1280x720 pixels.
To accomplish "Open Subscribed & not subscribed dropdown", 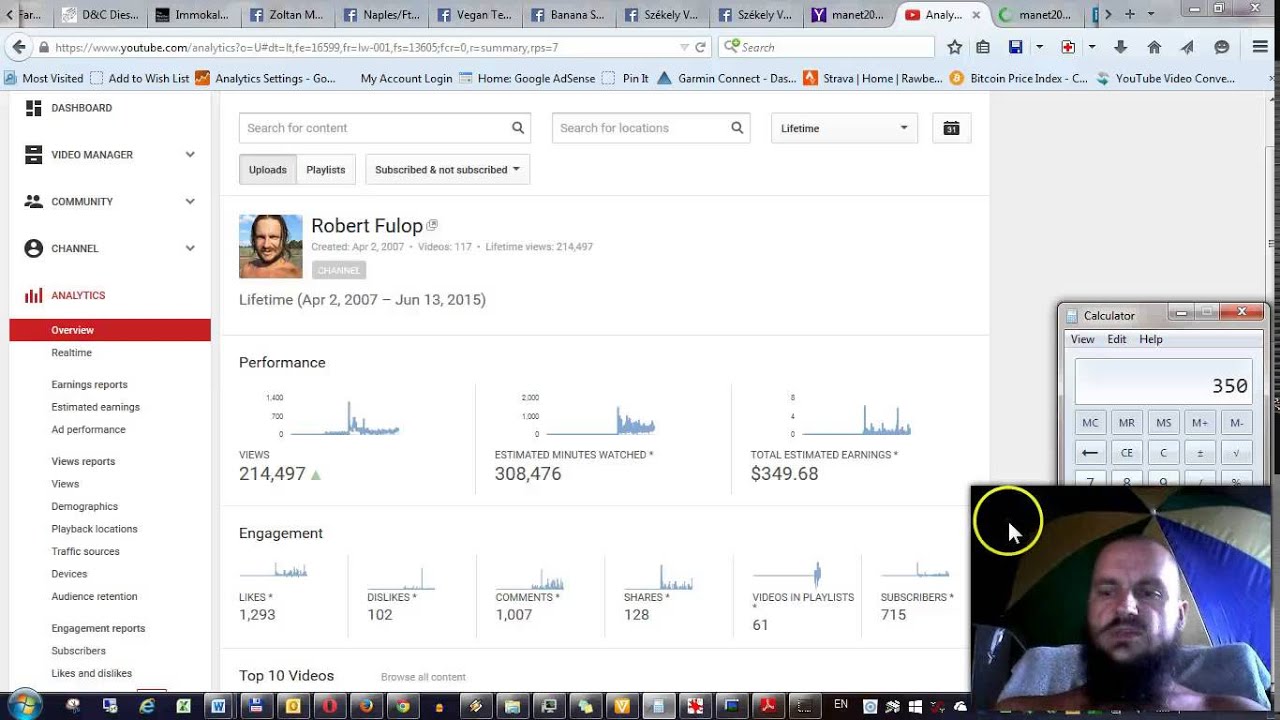I will [447, 170].
